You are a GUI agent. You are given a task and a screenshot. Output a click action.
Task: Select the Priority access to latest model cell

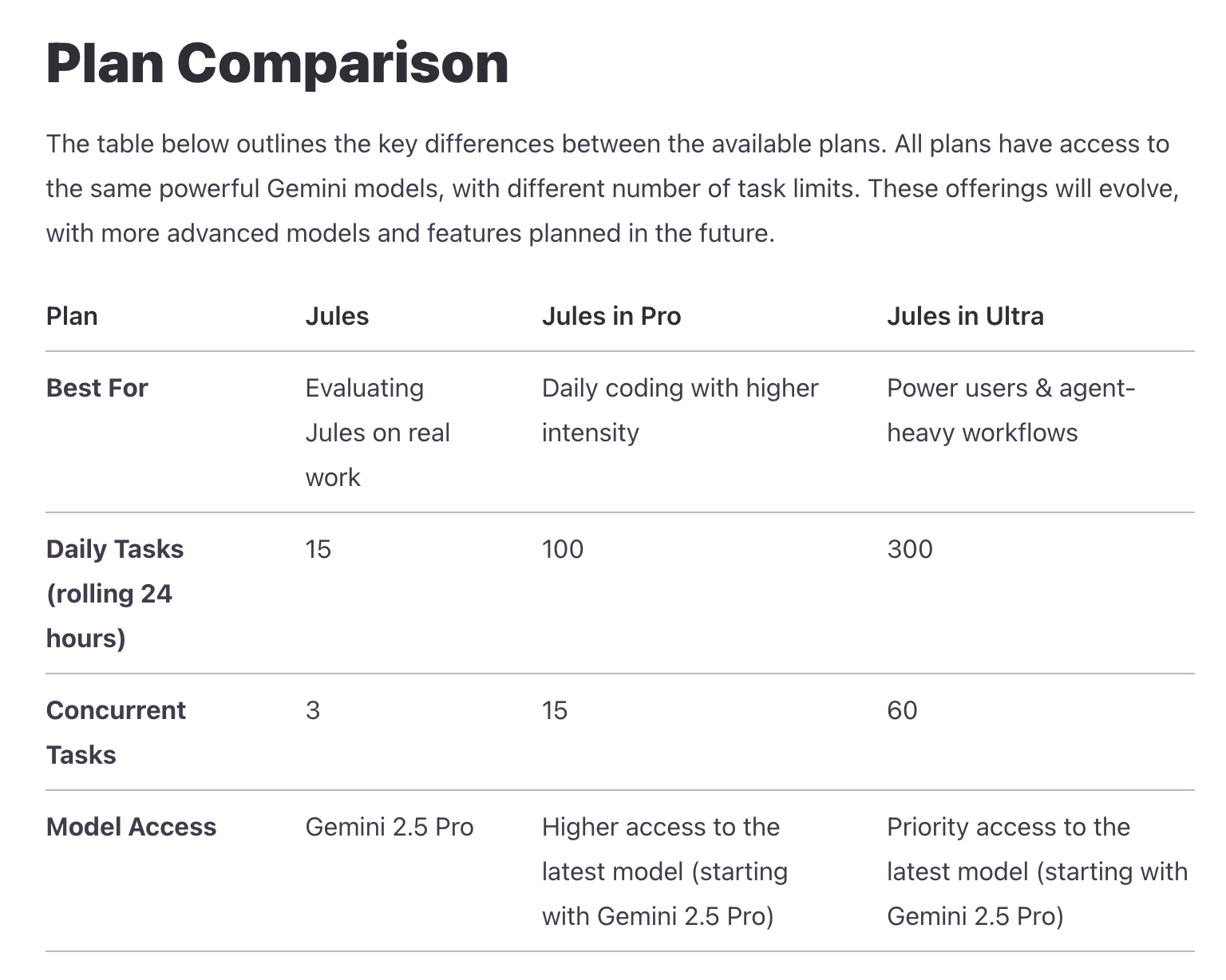click(1036, 871)
